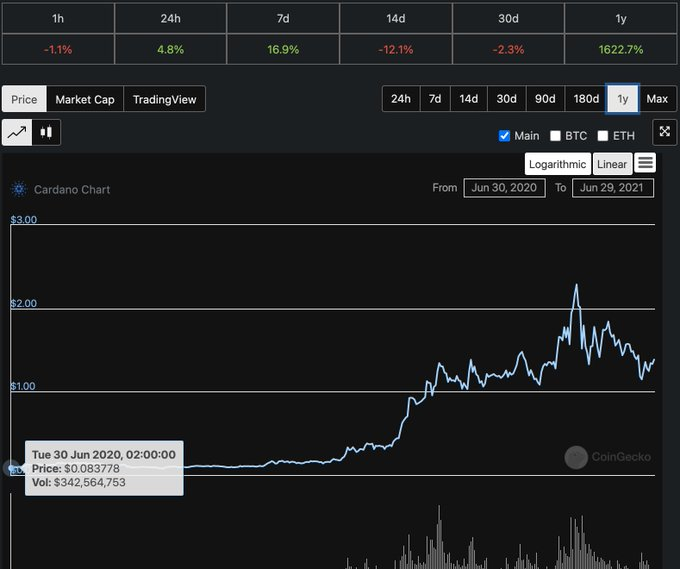Switch chart to Logarithmic scale
The height and width of the screenshot is (569, 680).
pyautogui.click(x=557, y=164)
